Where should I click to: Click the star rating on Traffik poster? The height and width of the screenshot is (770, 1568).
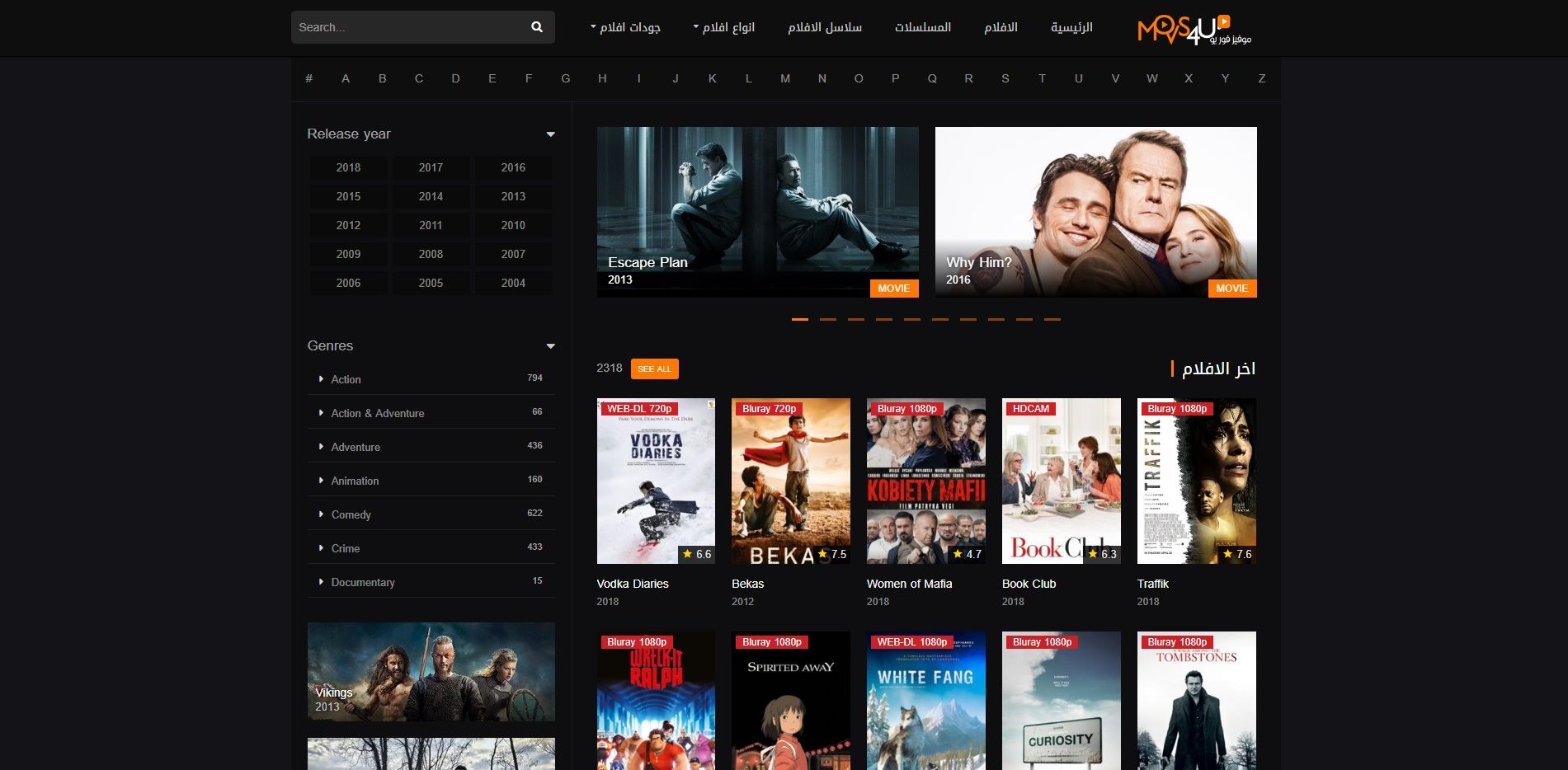(x=1237, y=554)
